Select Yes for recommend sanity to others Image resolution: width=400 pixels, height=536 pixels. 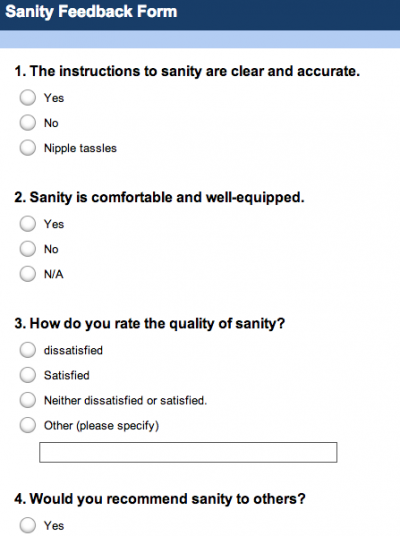(28, 525)
